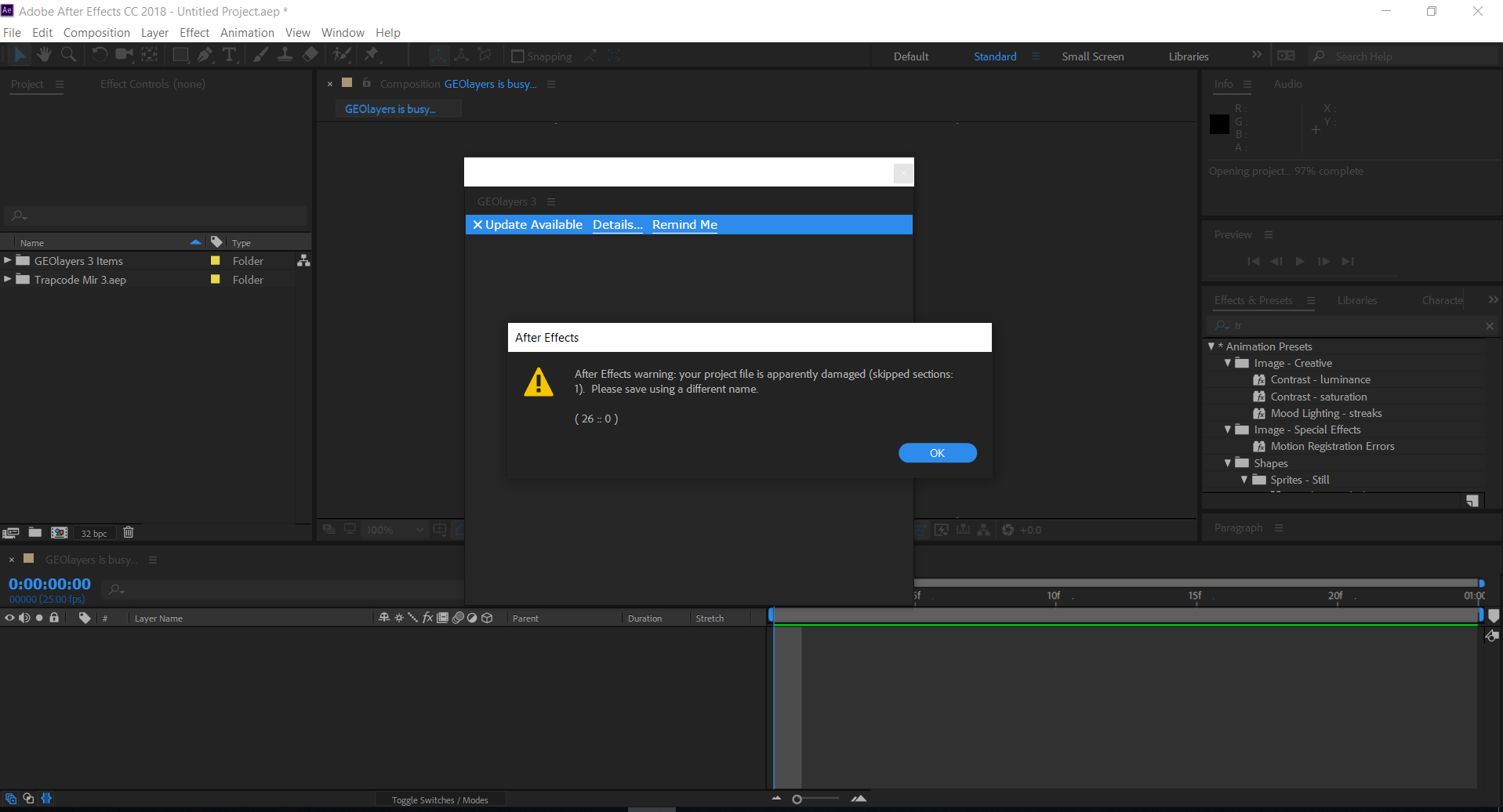Select the Rectangle shape tool
The height and width of the screenshot is (812, 1503).
click(180, 55)
